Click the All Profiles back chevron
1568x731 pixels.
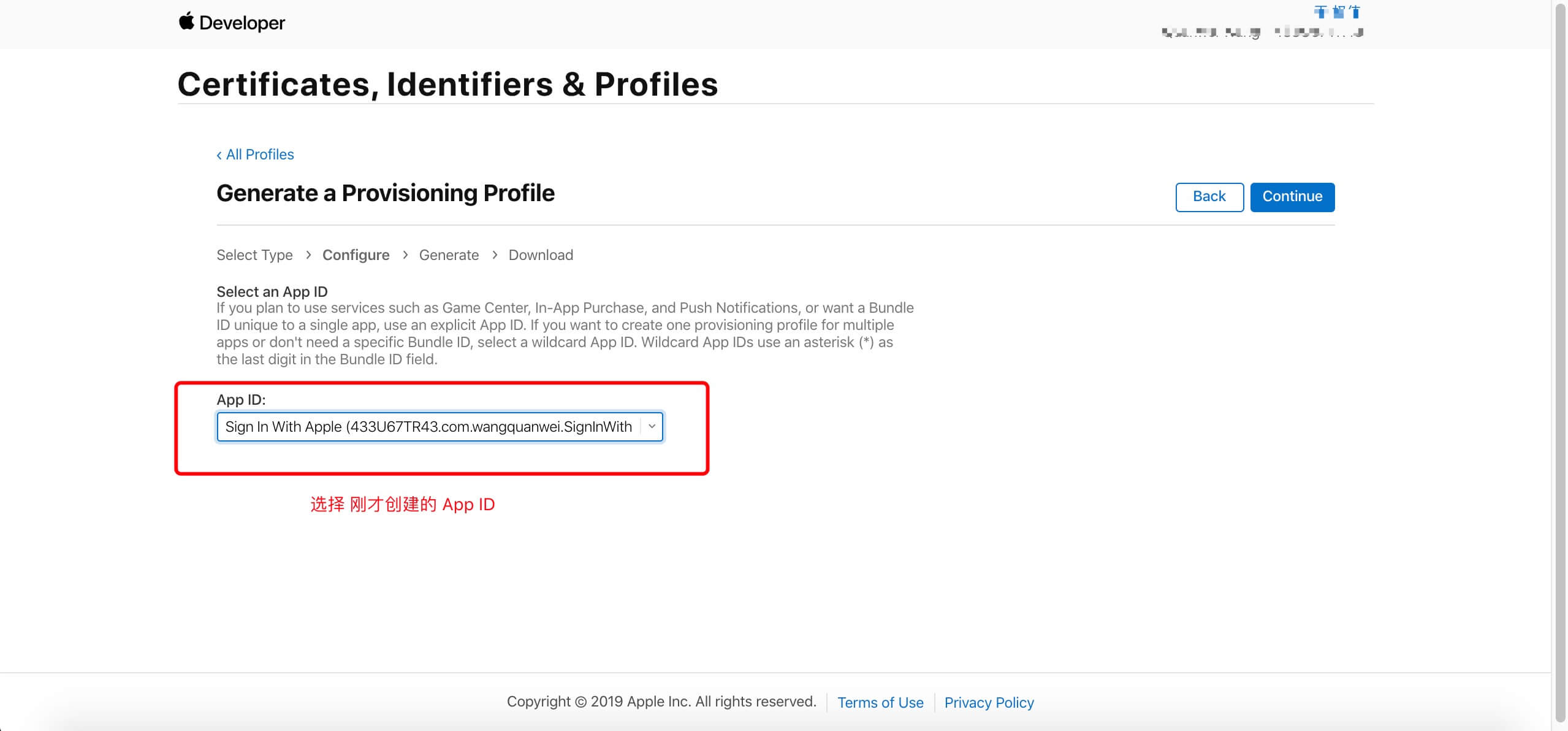coord(219,155)
